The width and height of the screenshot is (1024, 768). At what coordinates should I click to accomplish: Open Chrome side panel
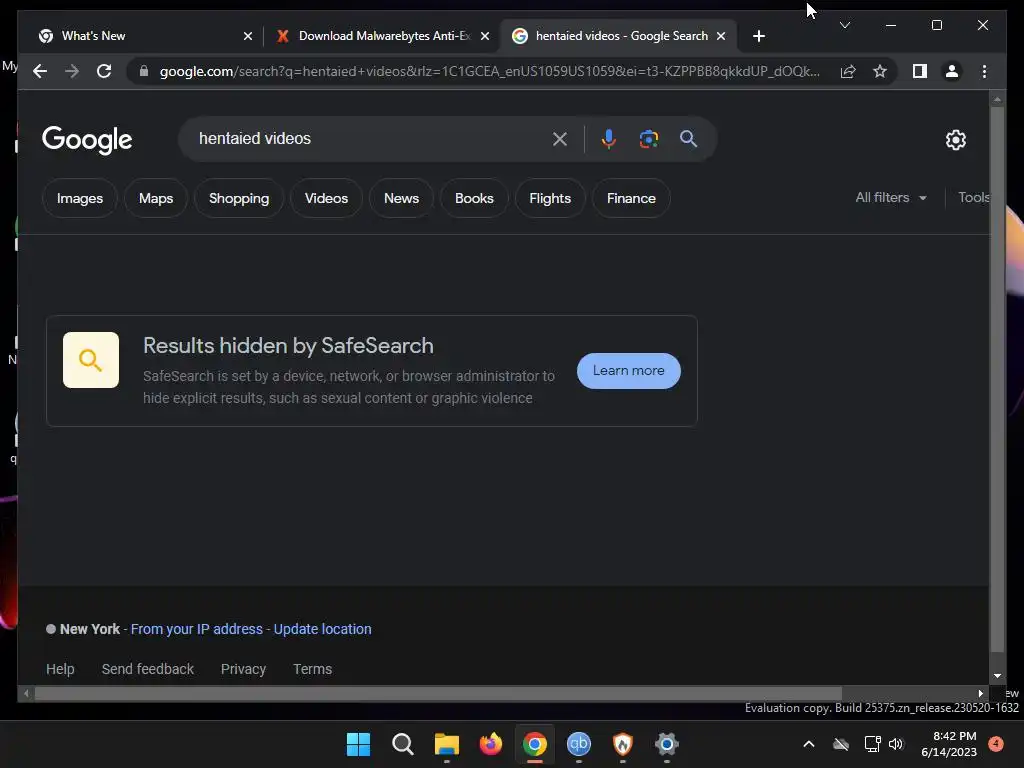920,71
